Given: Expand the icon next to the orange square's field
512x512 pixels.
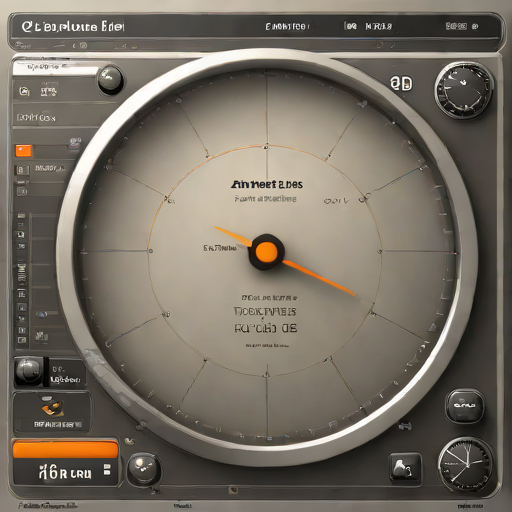Looking at the screenshot, I should 75,143.
